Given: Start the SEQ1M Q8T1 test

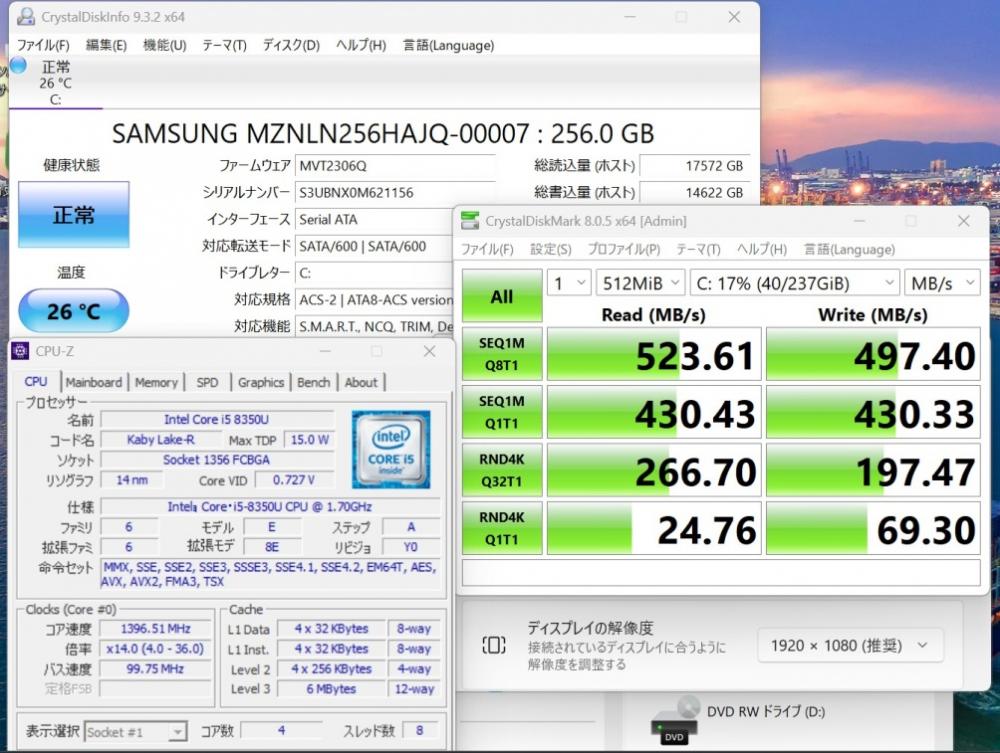Looking at the screenshot, I should pos(502,354).
